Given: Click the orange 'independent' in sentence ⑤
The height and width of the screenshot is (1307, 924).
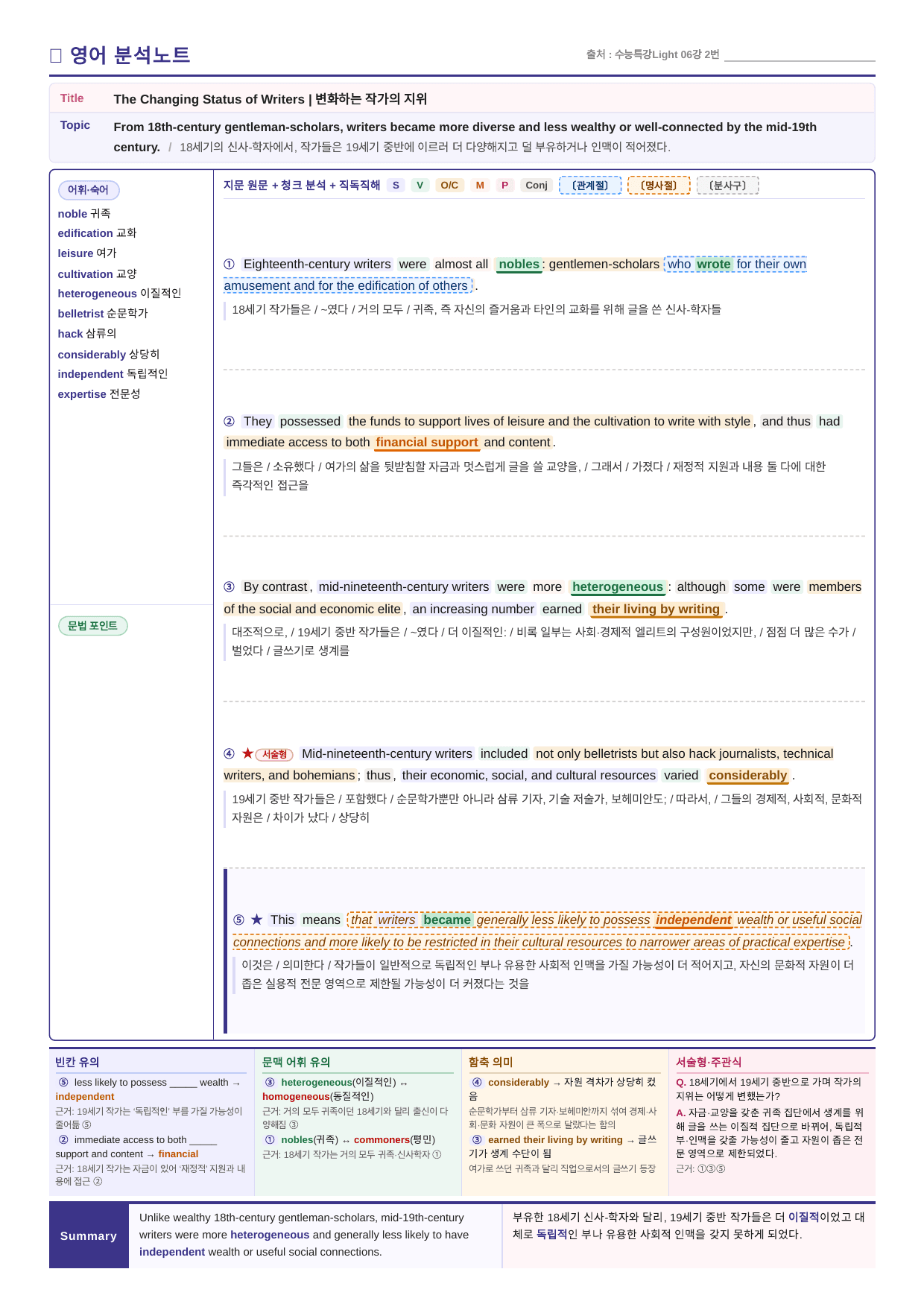Looking at the screenshot, I should pyautogui.click(x=694, y=920).
